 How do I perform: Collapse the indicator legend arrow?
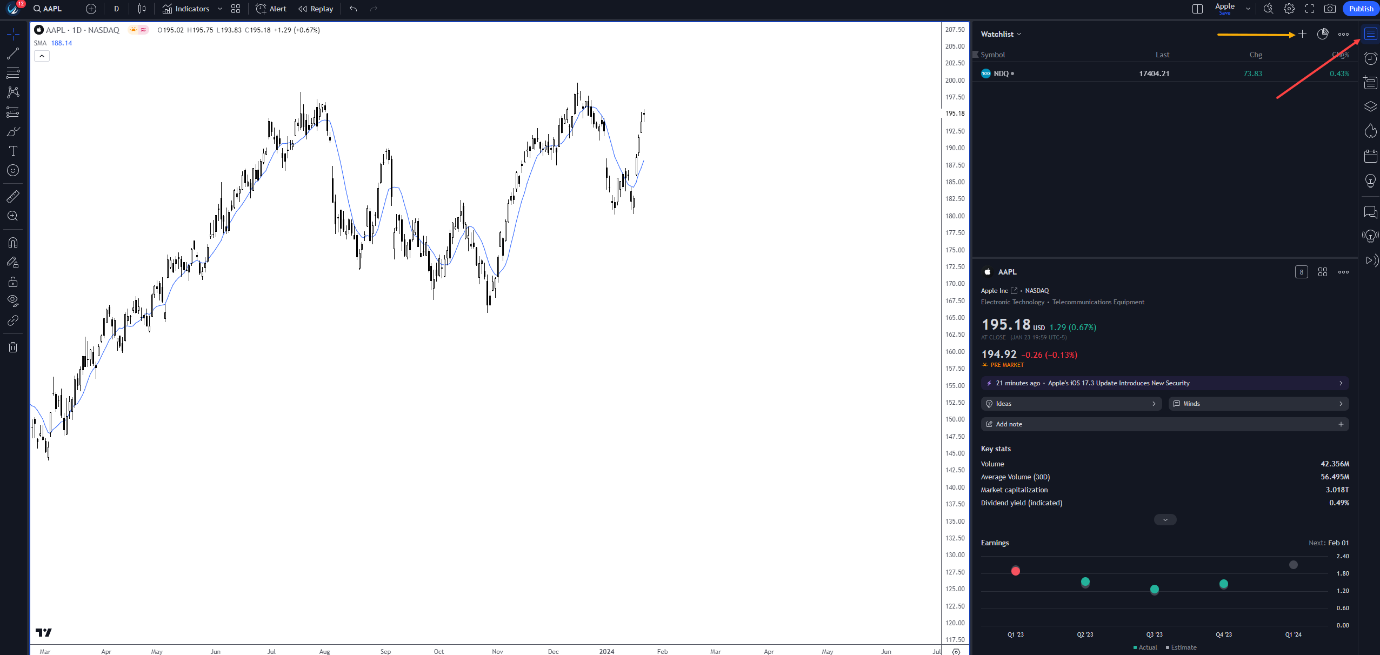tap(41, 56)
